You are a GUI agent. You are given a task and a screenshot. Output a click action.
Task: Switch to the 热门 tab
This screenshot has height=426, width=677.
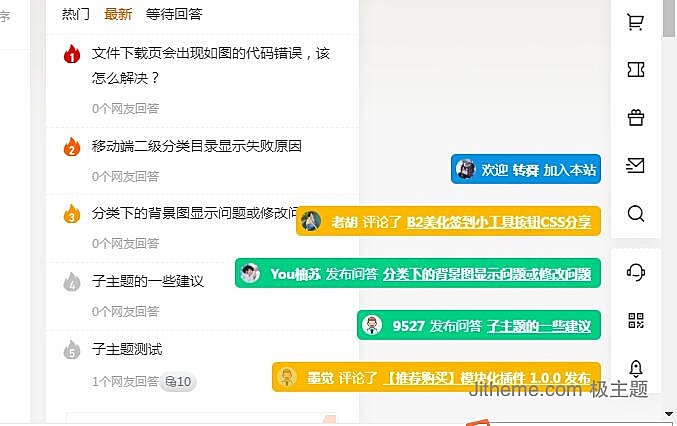pyautogui.click(x=76, y=14)
